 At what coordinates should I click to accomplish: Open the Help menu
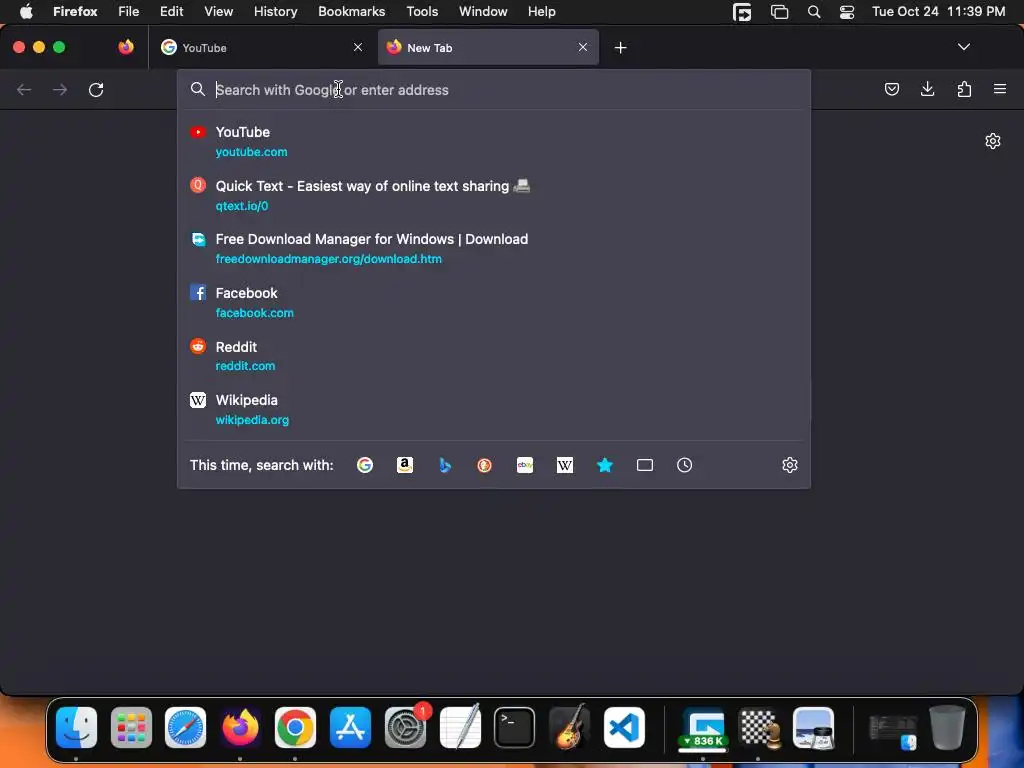tap(541, 11)
